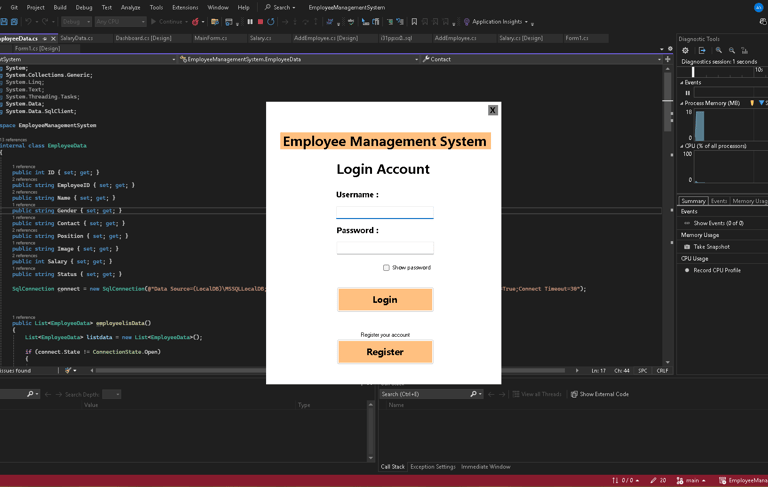Switch to the Exception Settings tab
This screenshot has width=768, height=487.
[x=432, y=466]
